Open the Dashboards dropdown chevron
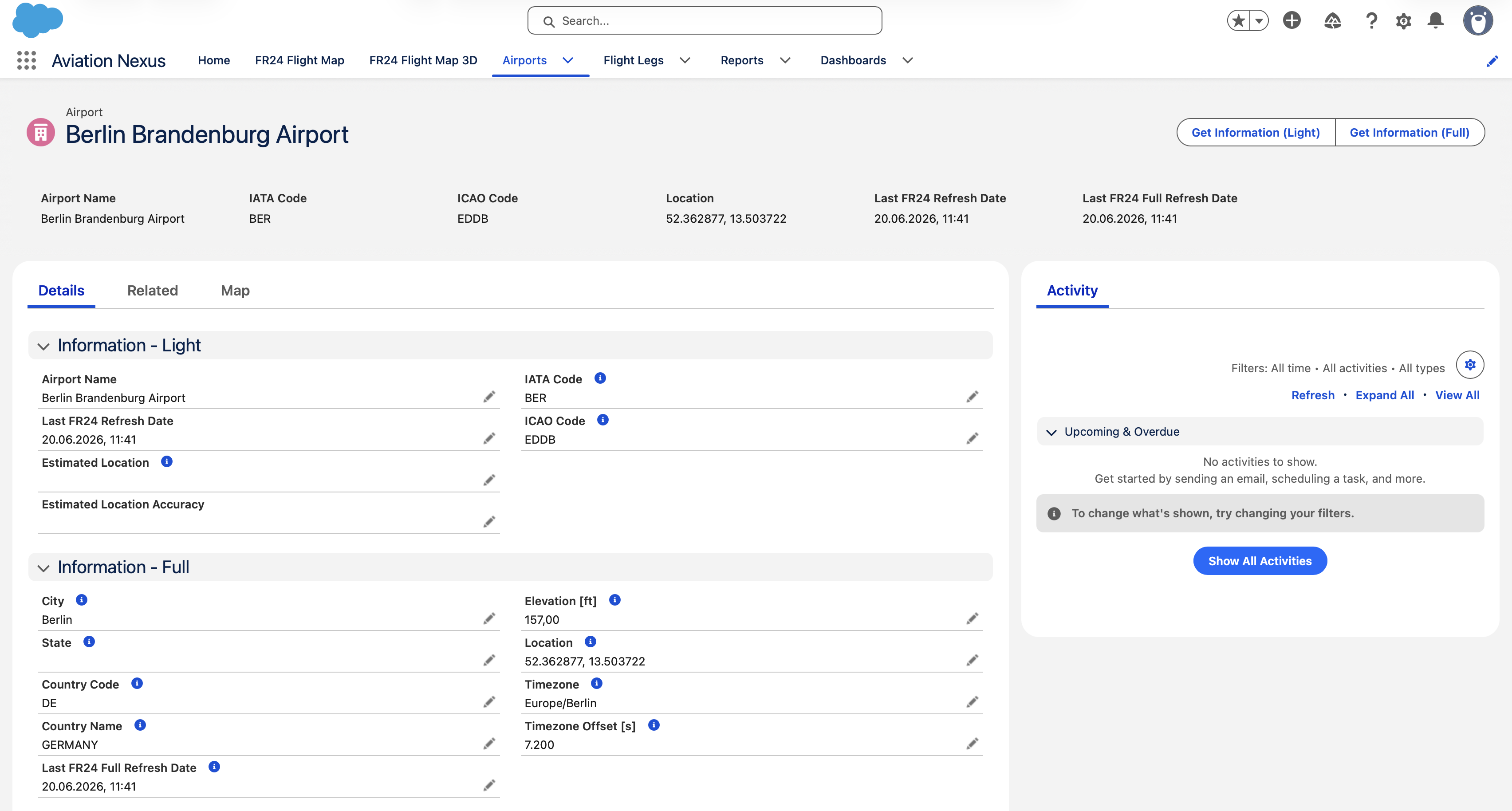Screen dimensions: 1512x811 pos(907,60)
